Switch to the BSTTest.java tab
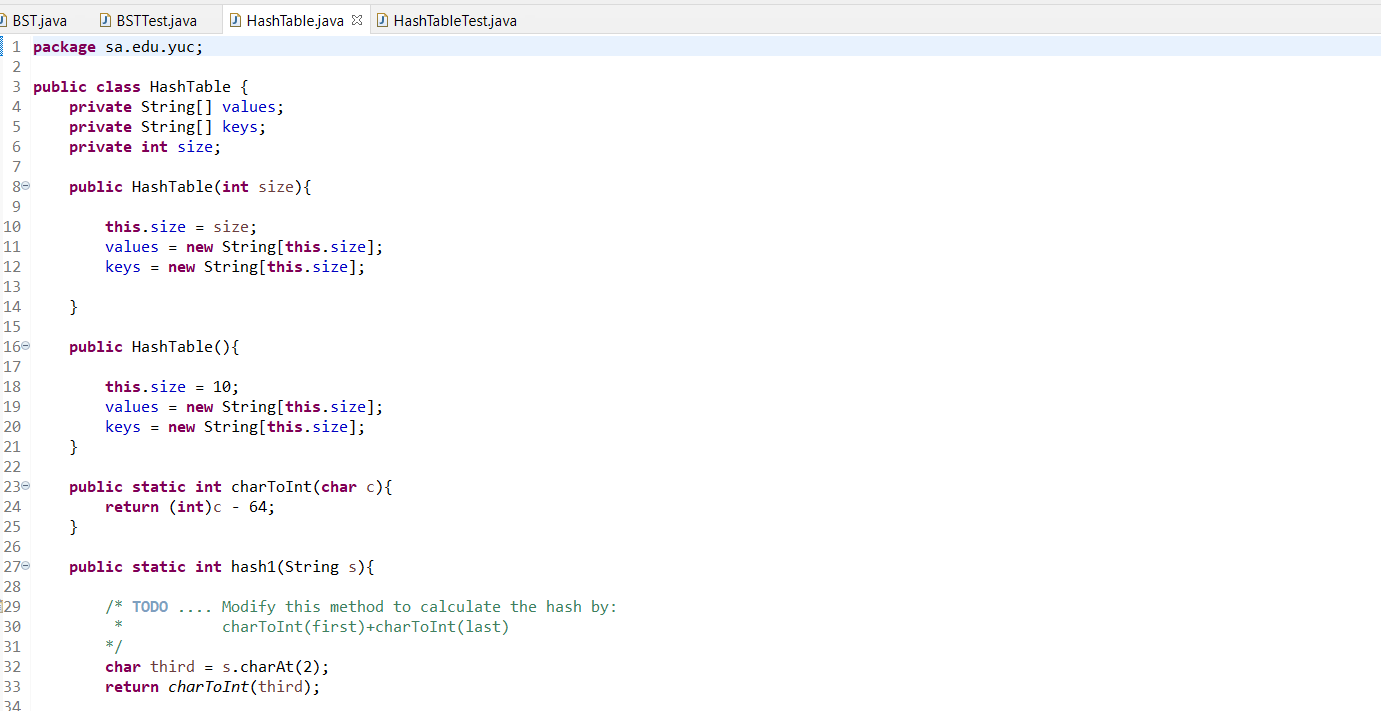The image size is (1381, 711). pos(155,18)
